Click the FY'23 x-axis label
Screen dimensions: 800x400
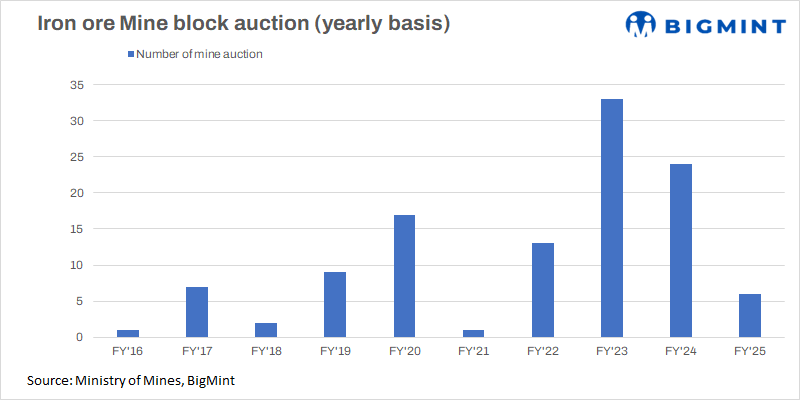coord(612,352)
